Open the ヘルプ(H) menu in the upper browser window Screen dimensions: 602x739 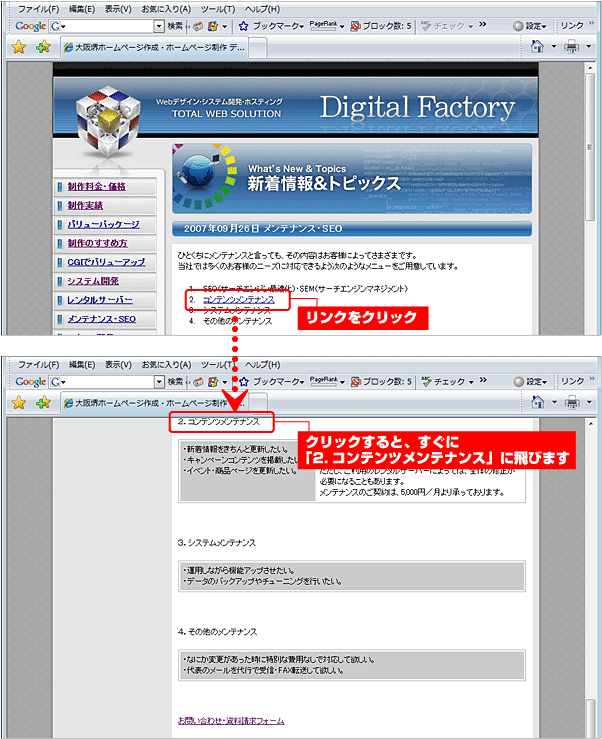pos(262,9)
